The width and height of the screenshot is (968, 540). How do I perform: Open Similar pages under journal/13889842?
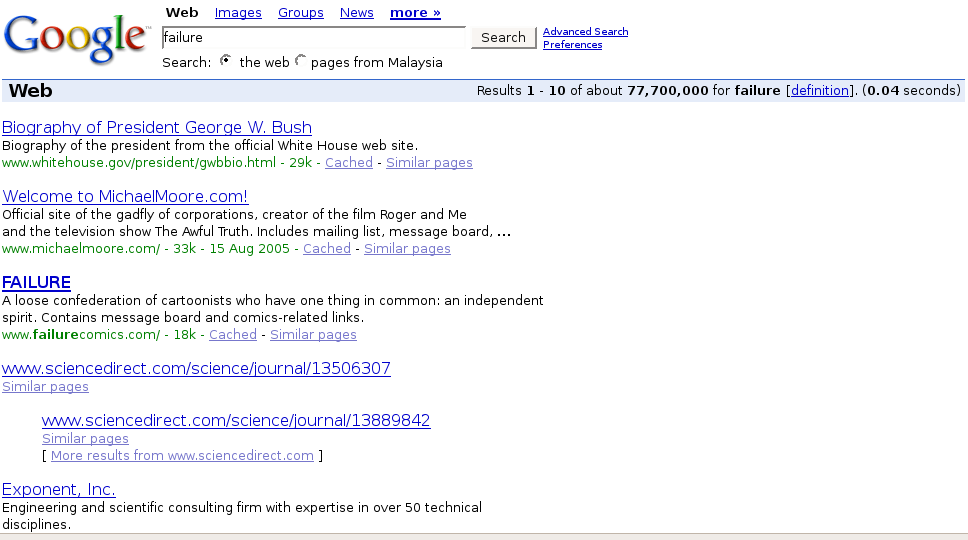point(85,438)
